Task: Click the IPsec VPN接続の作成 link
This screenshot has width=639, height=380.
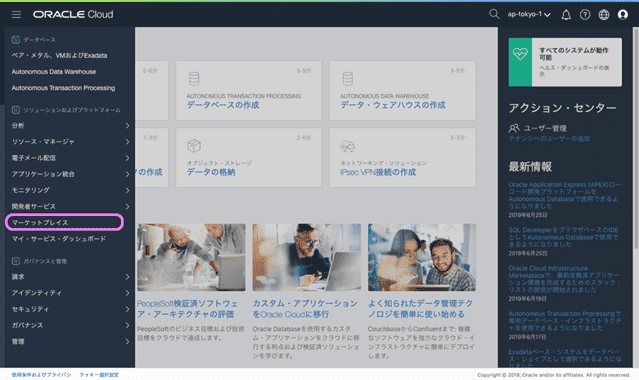Action: coord(378,172)
